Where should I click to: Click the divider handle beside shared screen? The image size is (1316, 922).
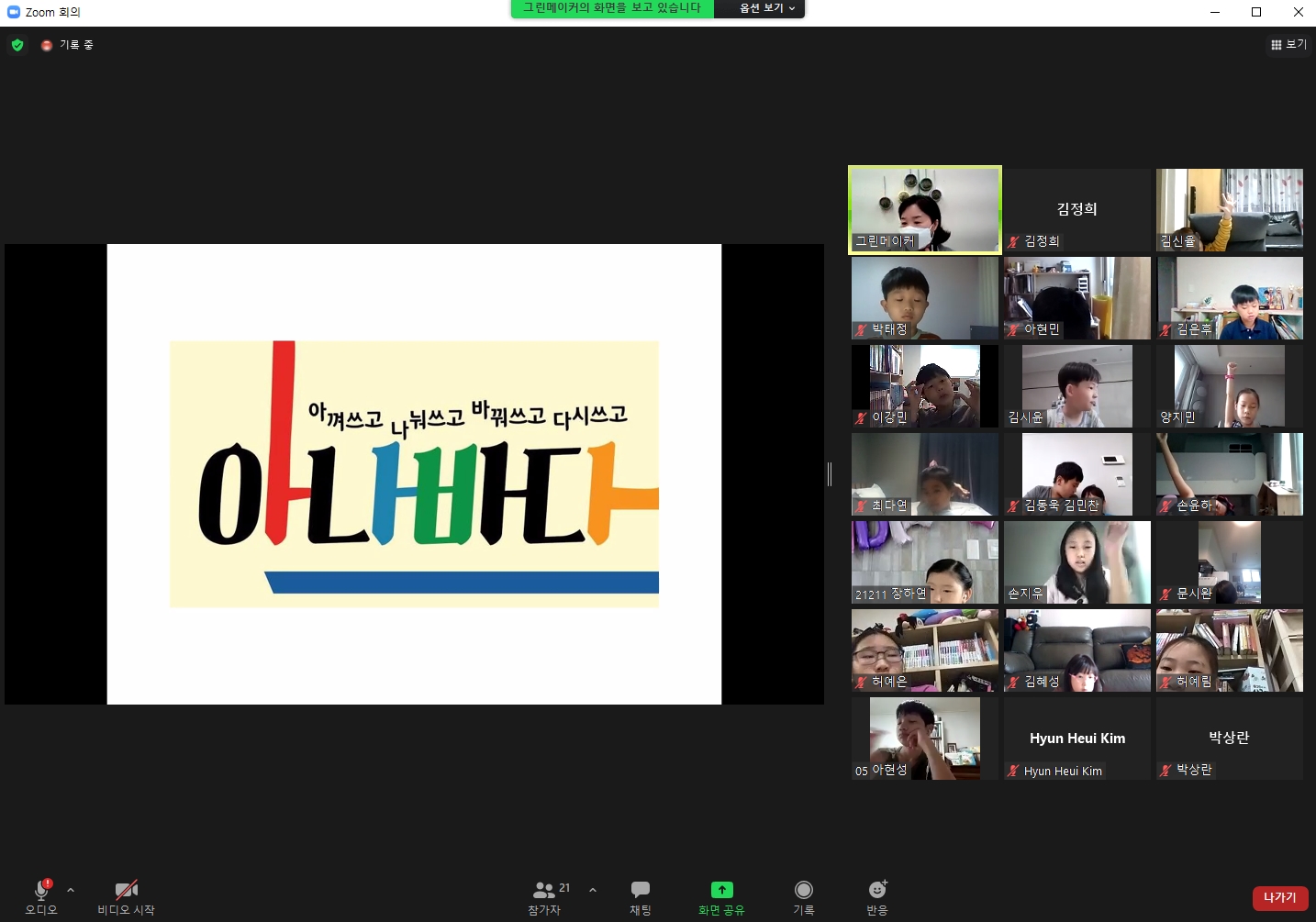click(830, 474)
